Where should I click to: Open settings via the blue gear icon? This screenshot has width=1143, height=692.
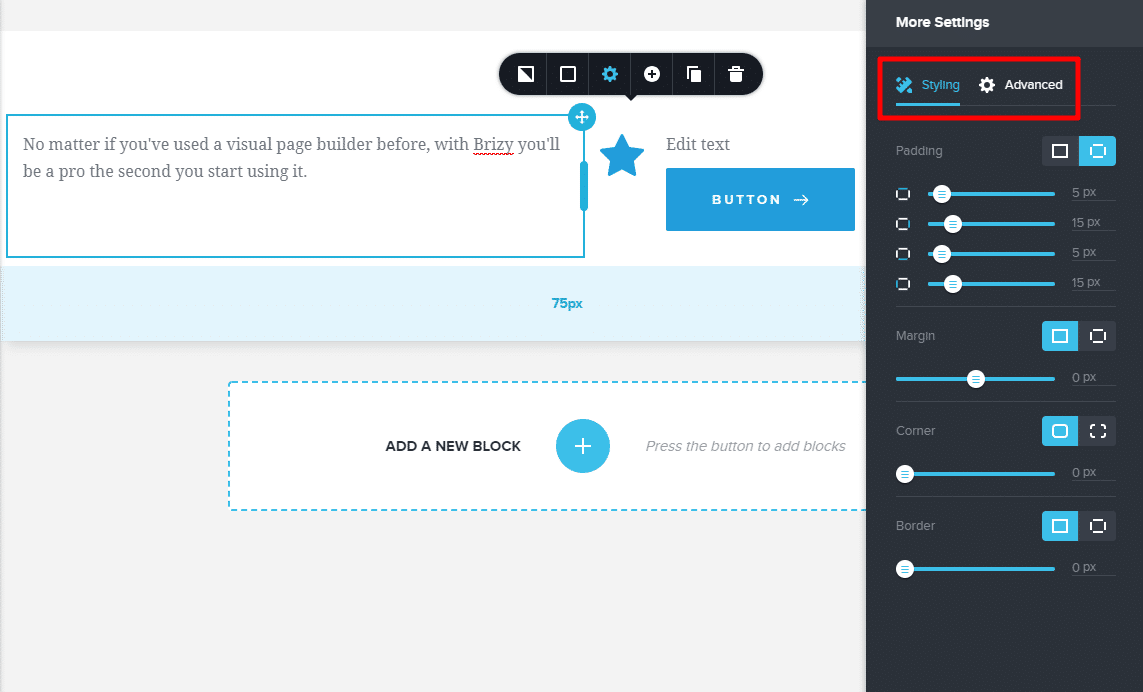click(609, 74)
